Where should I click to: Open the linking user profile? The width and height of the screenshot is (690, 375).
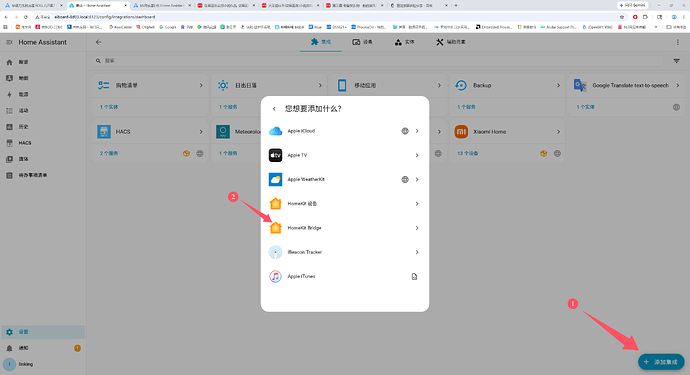point(43,364)
